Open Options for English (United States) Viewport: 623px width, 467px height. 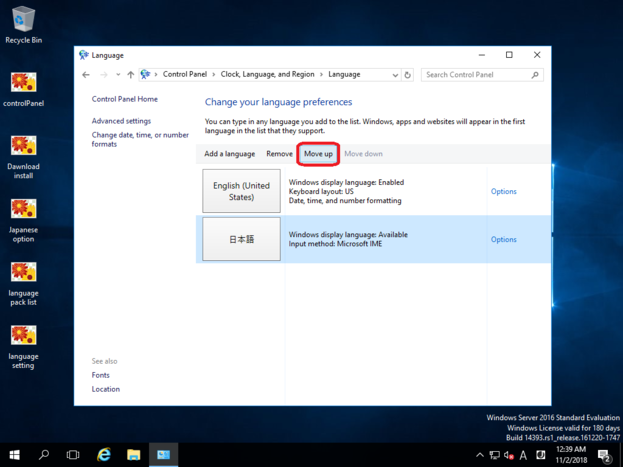(503, 192)
